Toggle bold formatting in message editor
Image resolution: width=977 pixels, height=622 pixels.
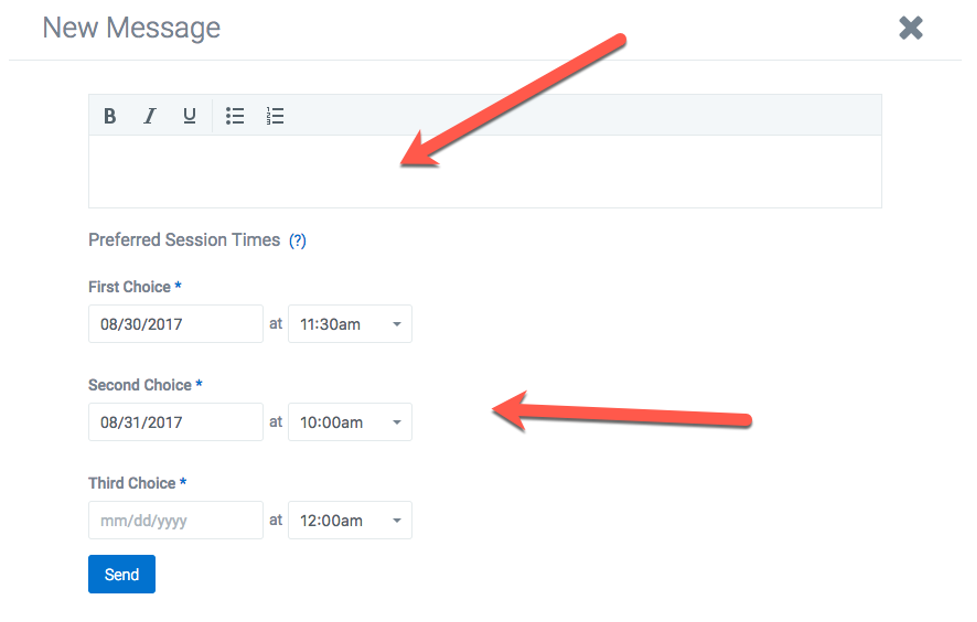[110, 116]
